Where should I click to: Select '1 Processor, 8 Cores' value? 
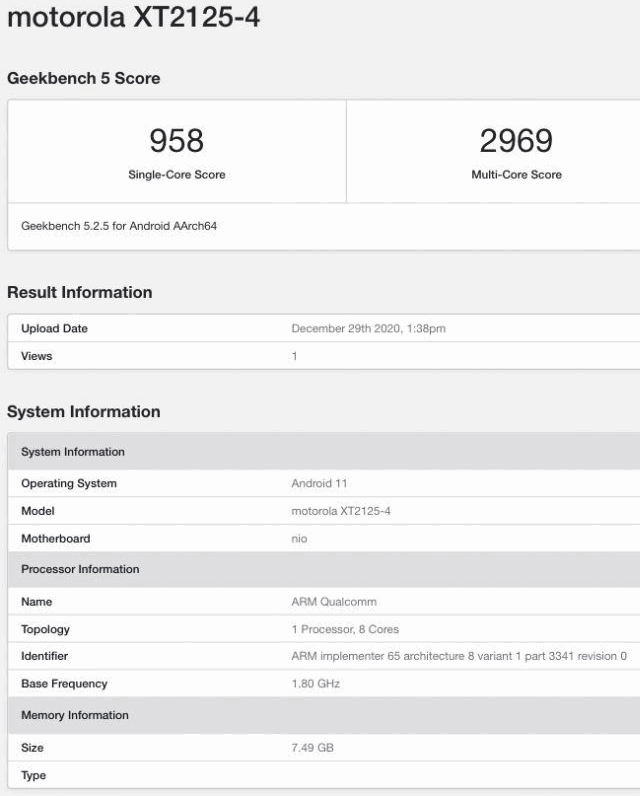click(345, 629)
